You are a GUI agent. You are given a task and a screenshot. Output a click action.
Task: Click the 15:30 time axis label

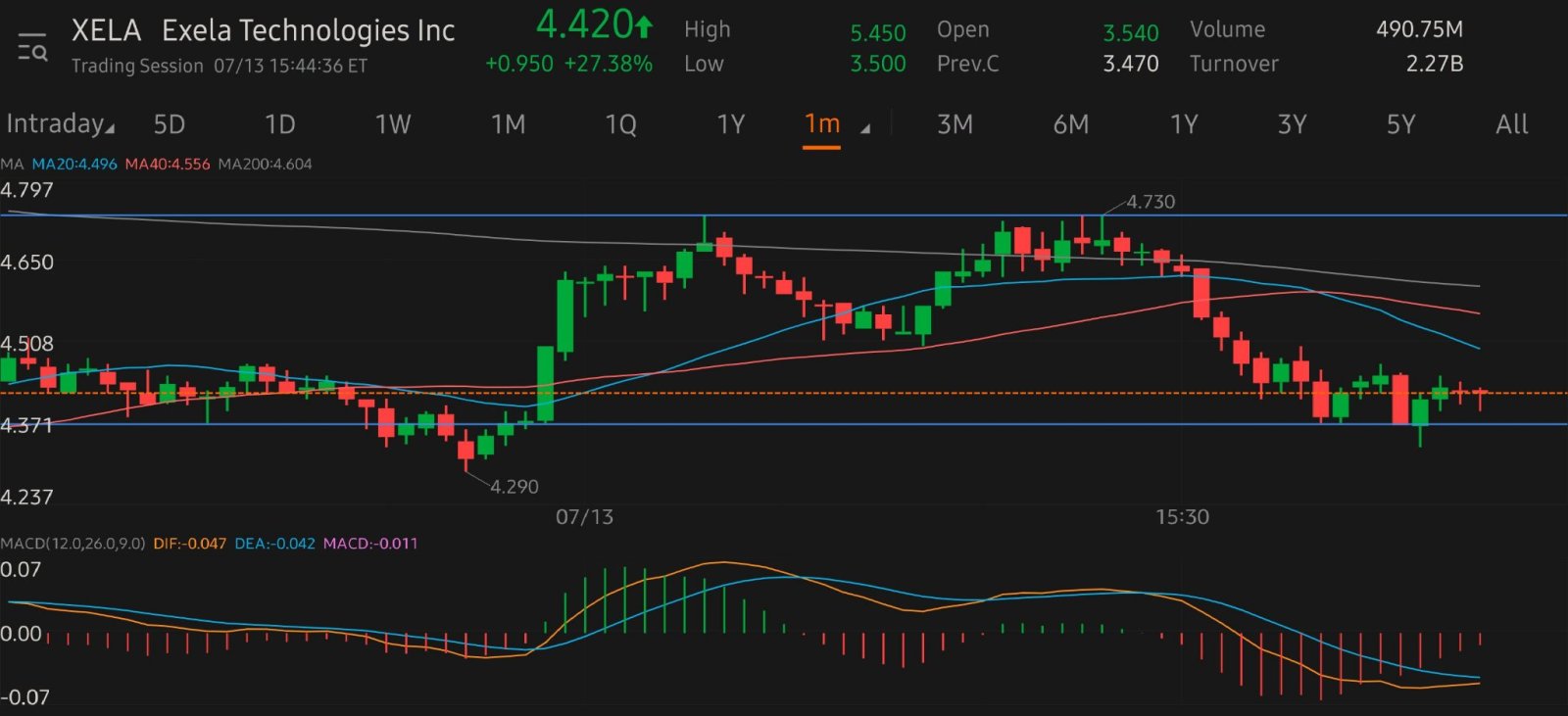1182,517
